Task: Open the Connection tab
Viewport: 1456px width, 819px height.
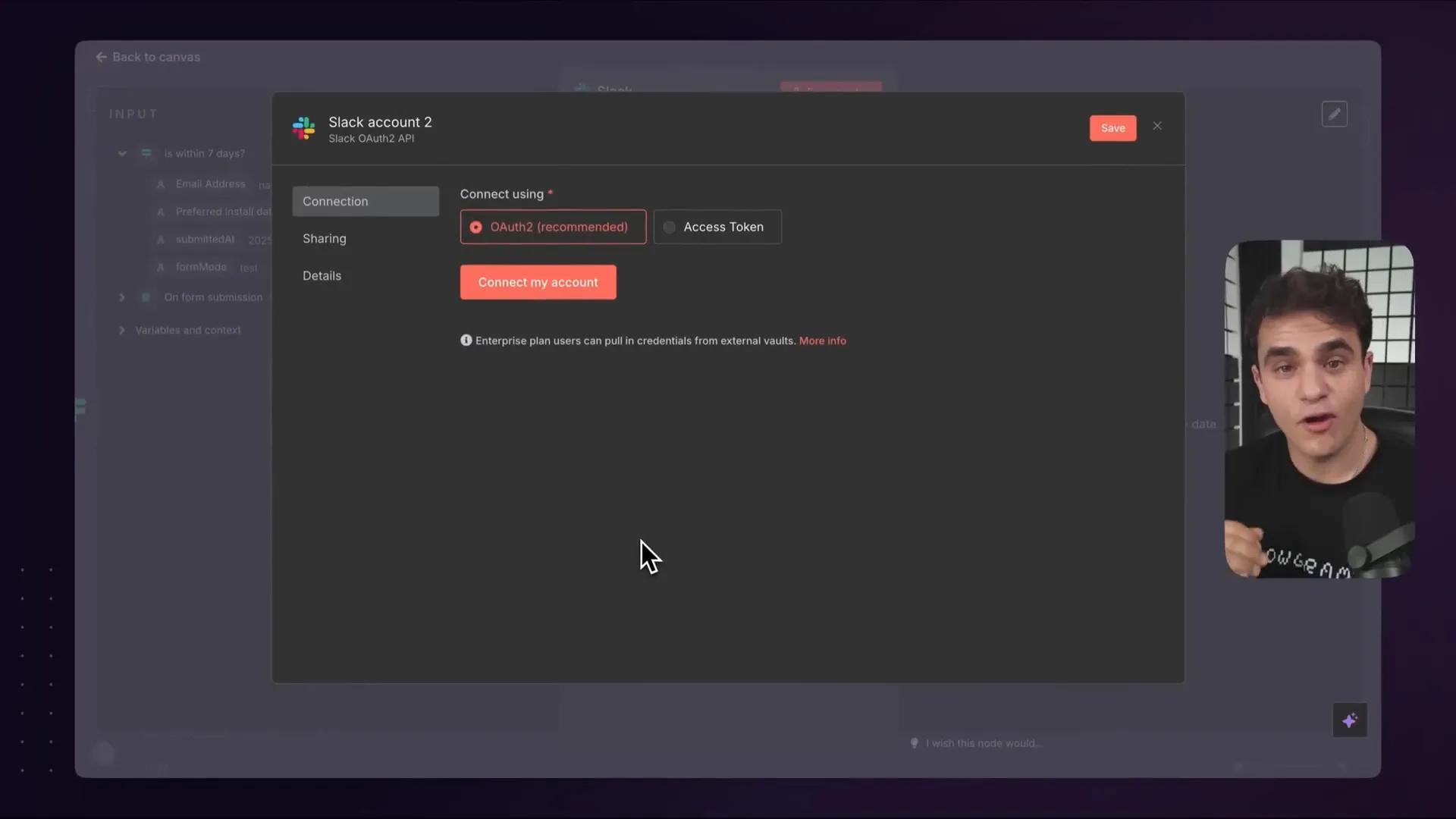Action: pyautogui.click(x=366, y=201)
